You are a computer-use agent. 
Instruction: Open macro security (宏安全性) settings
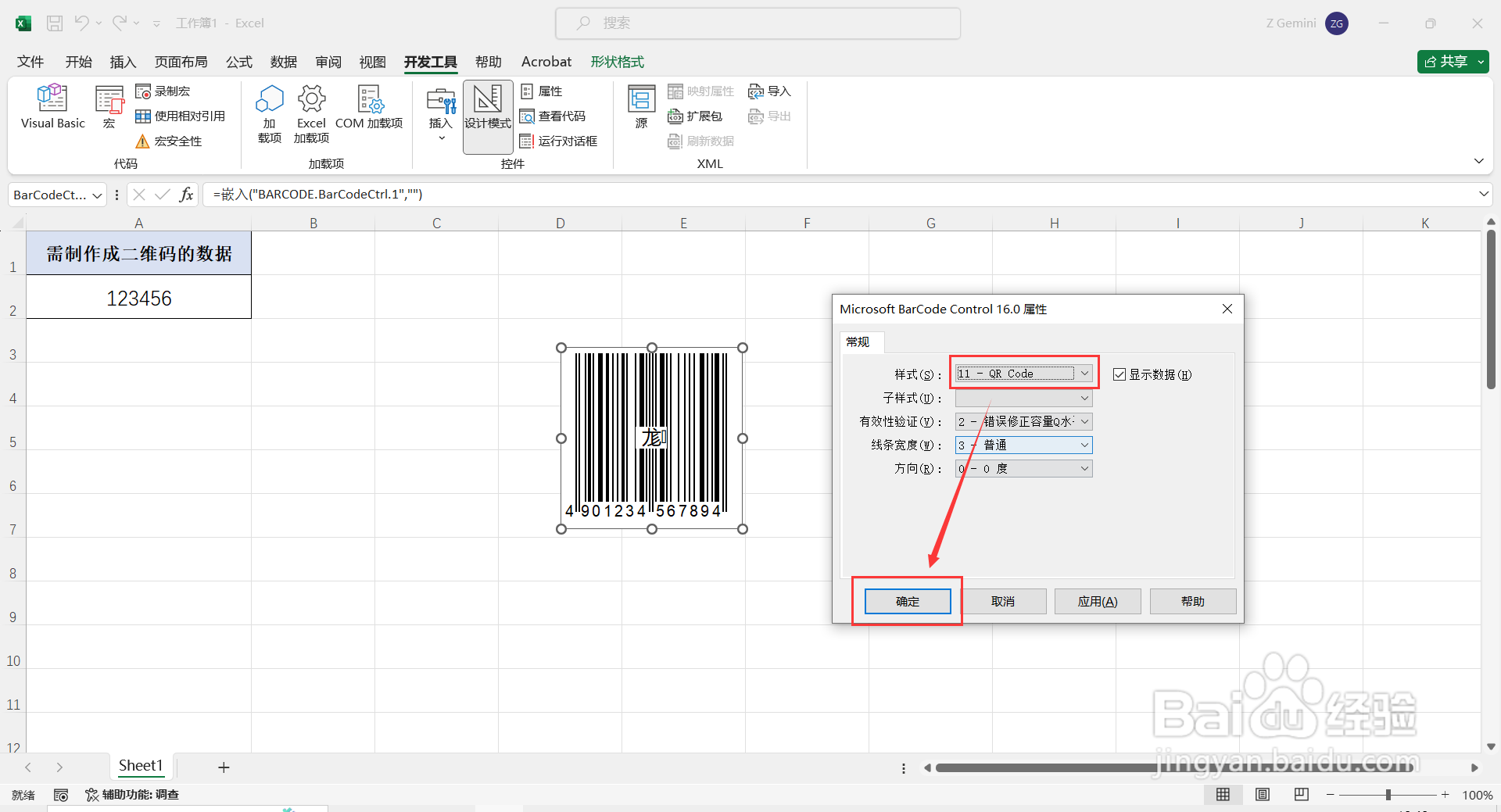click(169, 141)
